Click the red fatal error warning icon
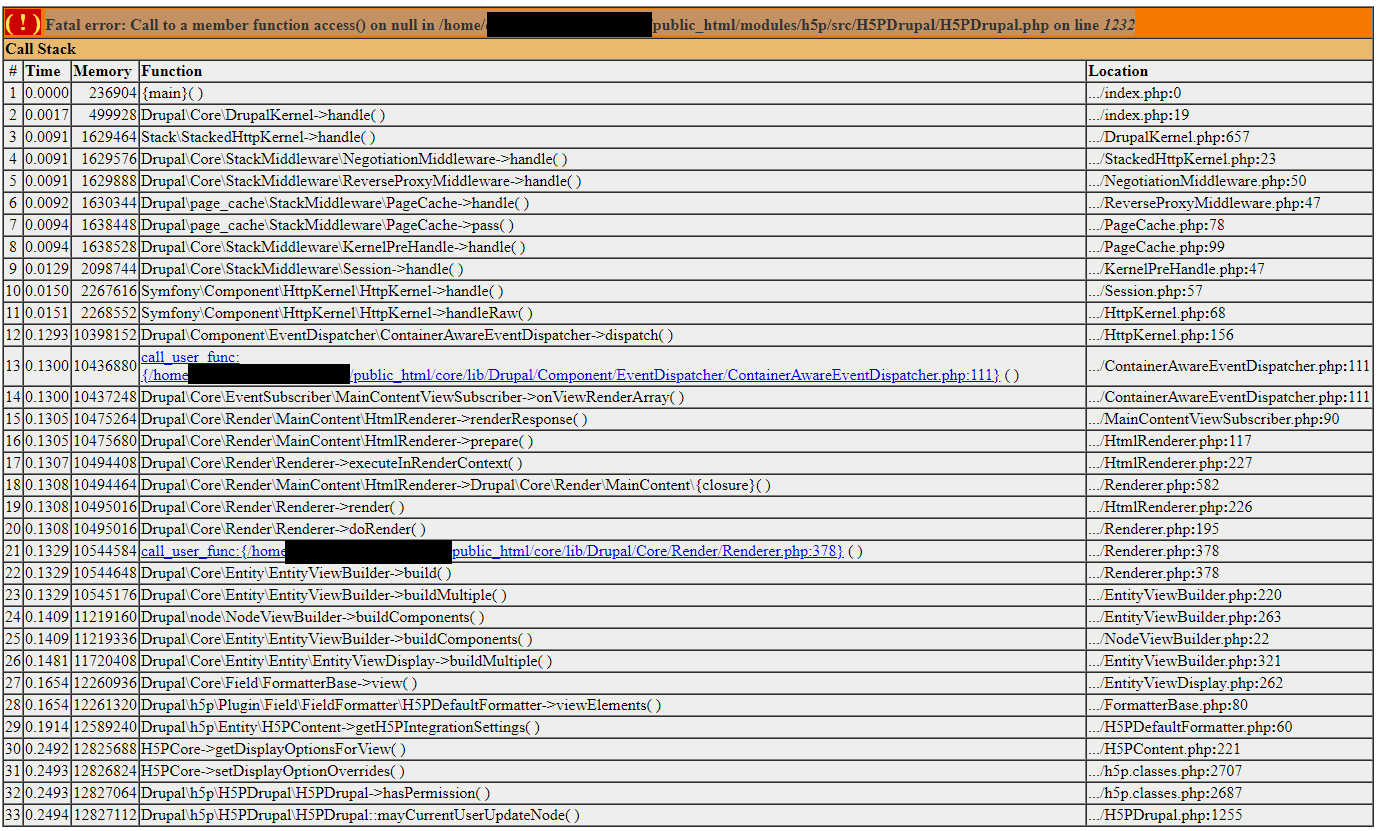 point(23,24)
